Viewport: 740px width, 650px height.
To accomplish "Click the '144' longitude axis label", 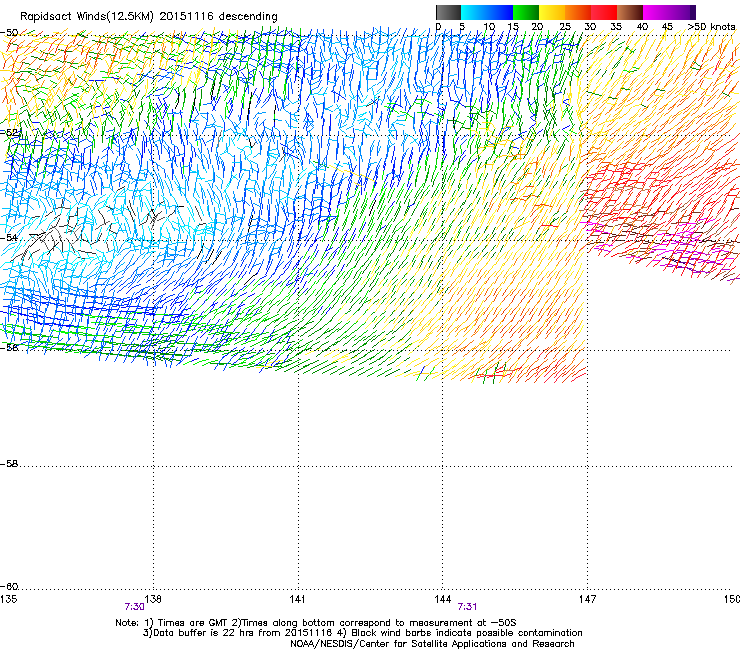I will (442, 599).
